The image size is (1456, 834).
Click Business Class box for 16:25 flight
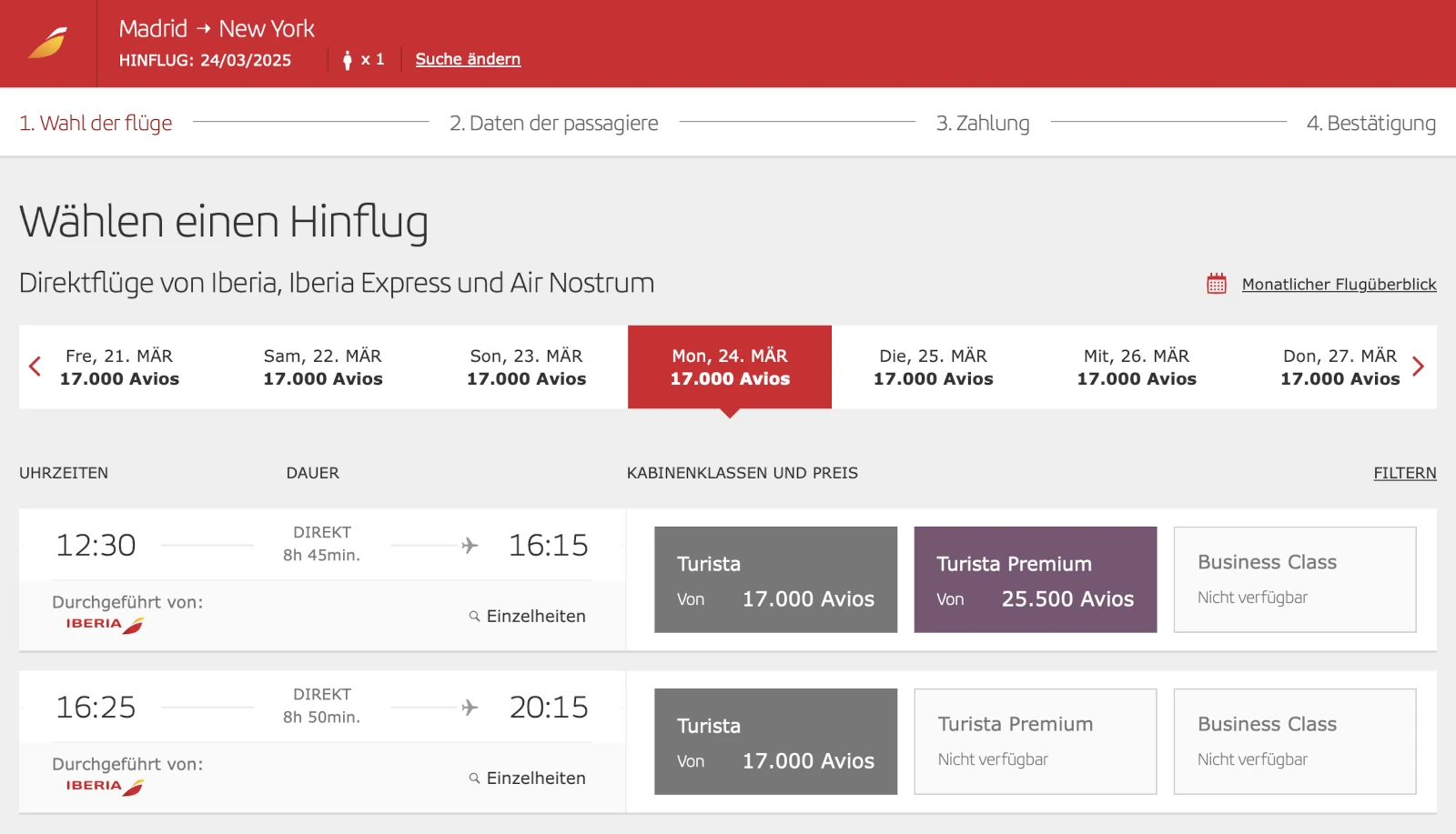tap(1295, 741)
